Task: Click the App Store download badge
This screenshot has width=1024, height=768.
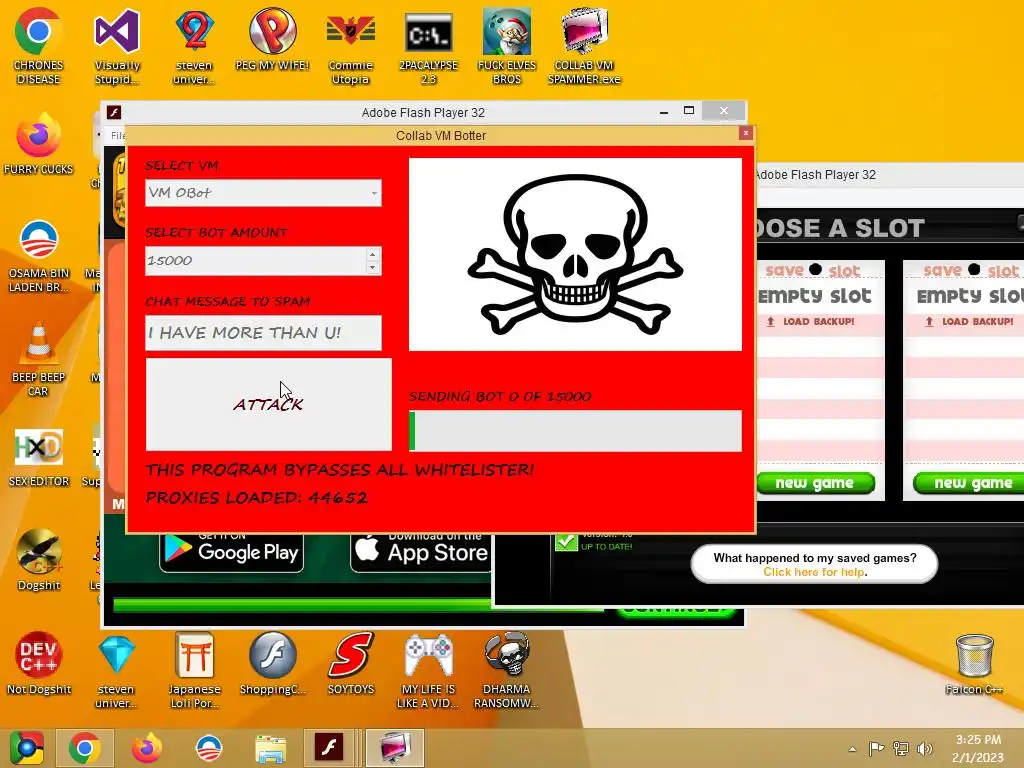Action: (421, 552)
